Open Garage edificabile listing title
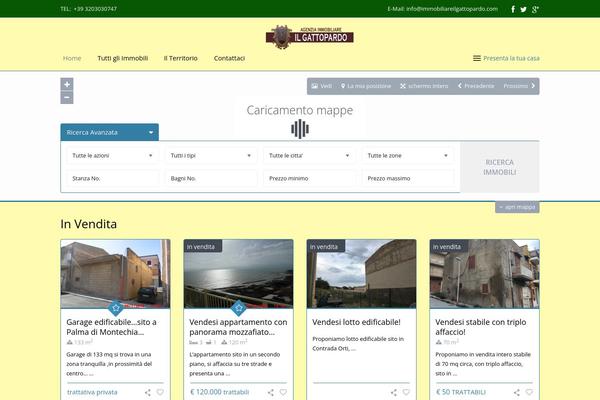 (111, 327)
